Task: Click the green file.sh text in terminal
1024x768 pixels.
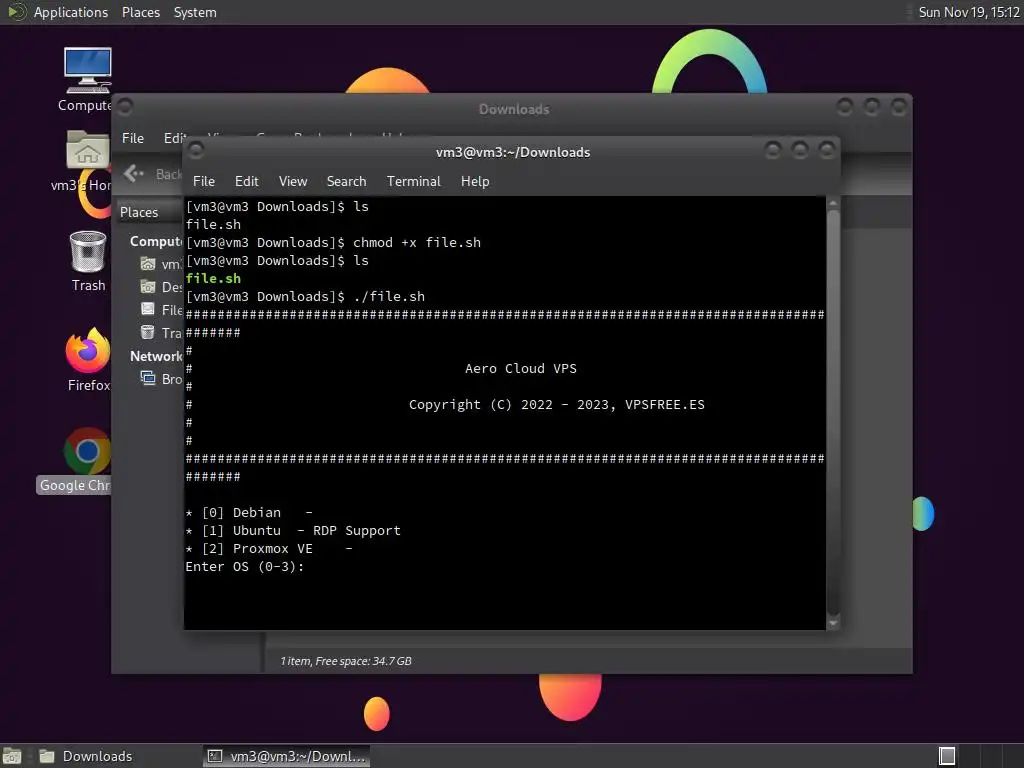Action: pyautogui.click(x=213, y=278)
